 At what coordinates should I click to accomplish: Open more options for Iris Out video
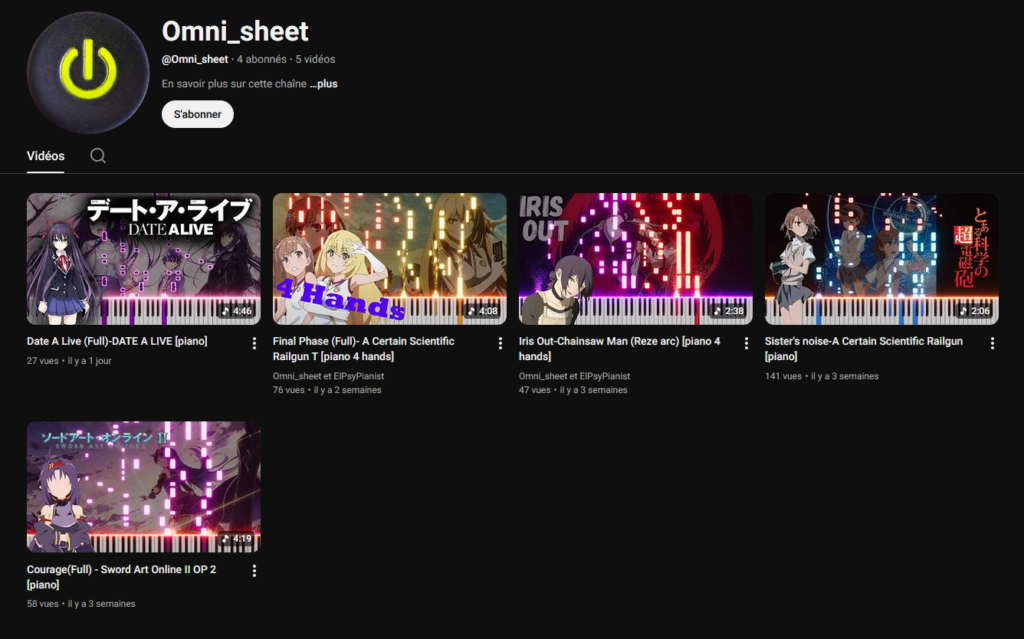coord(746,343)
